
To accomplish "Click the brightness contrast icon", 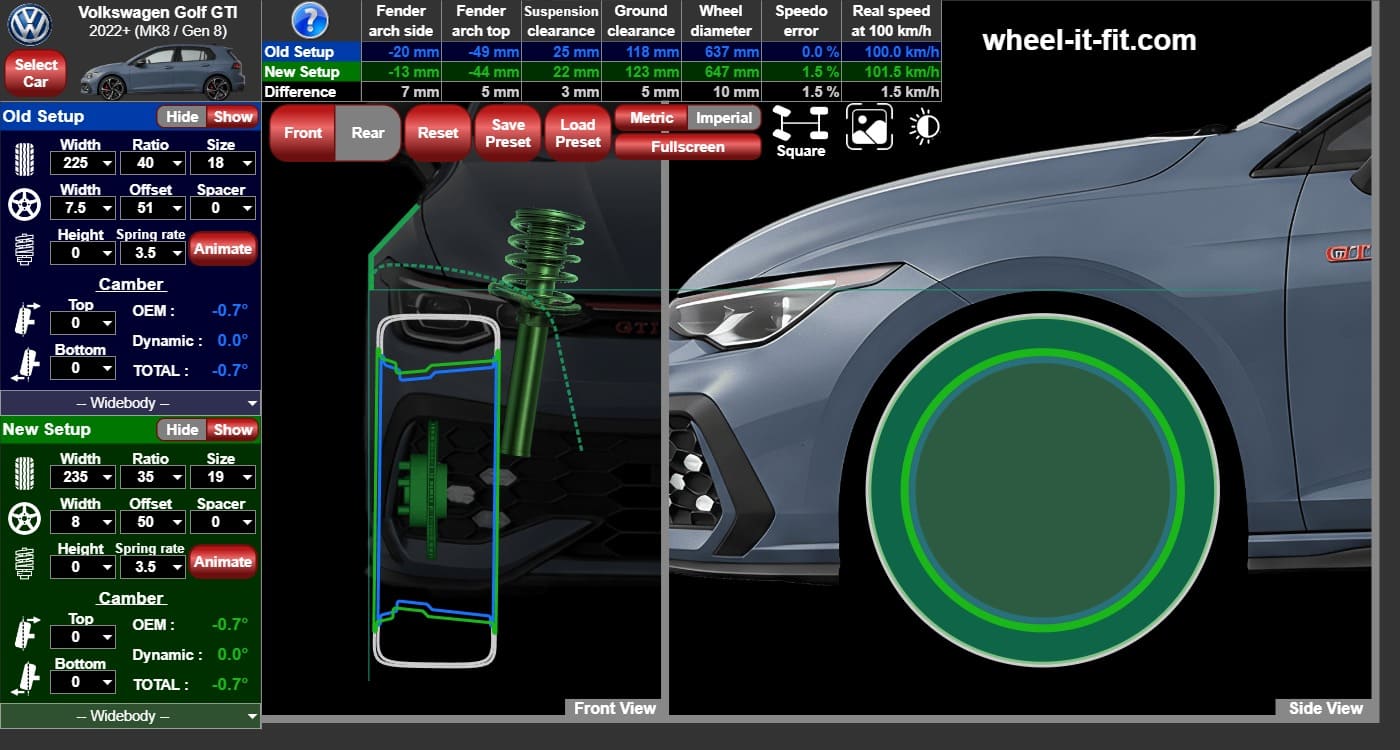I will (925, 127).
